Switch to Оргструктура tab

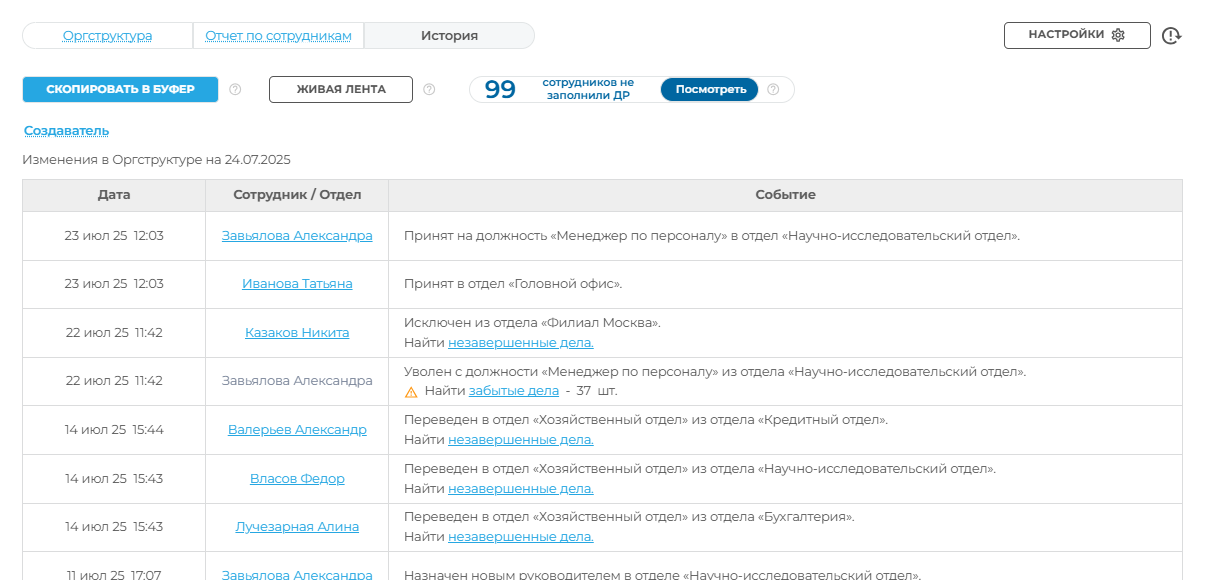tap(107, 36)
